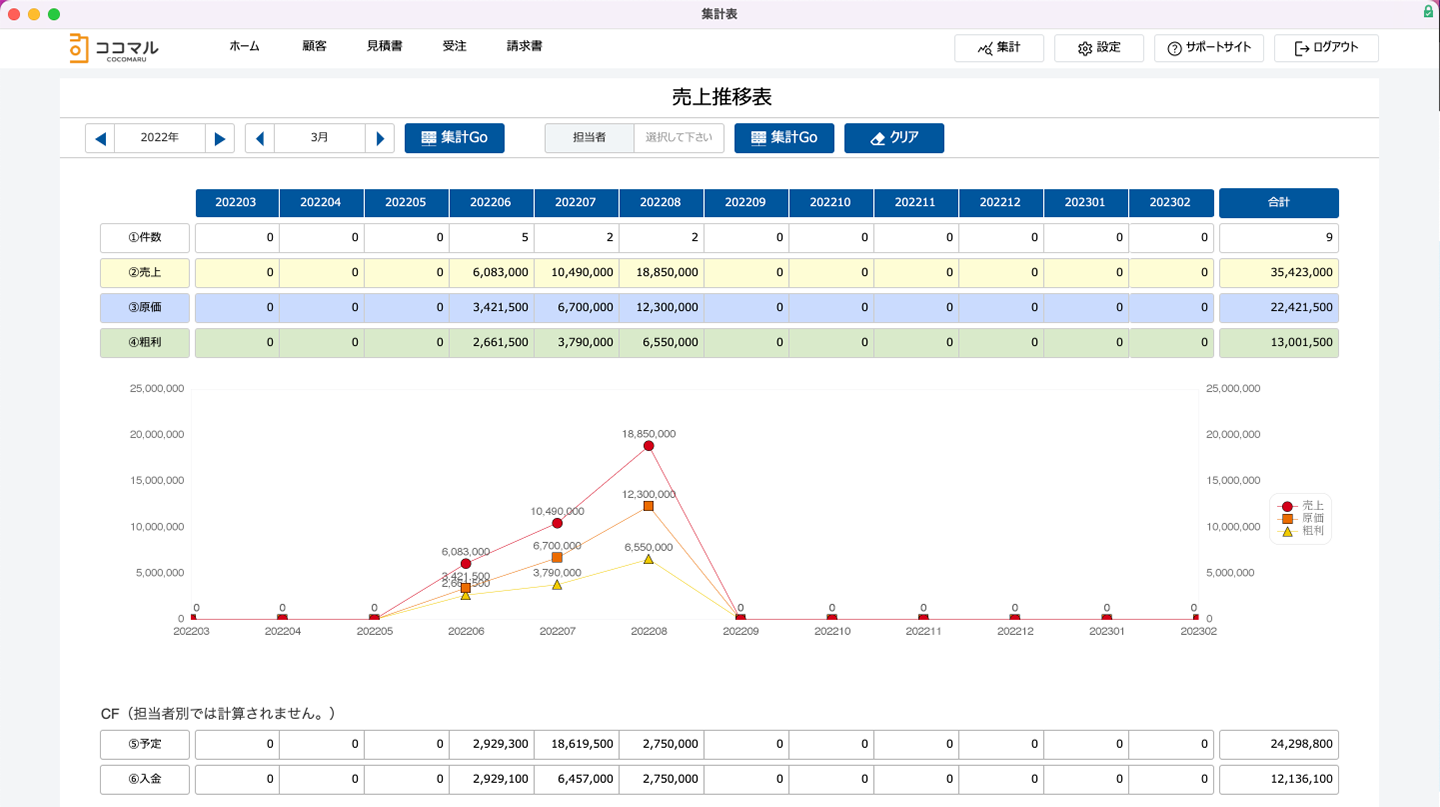Go to previous year with left arrow
The width and height of the screenshot is (1440, 807).
[100, 138]
